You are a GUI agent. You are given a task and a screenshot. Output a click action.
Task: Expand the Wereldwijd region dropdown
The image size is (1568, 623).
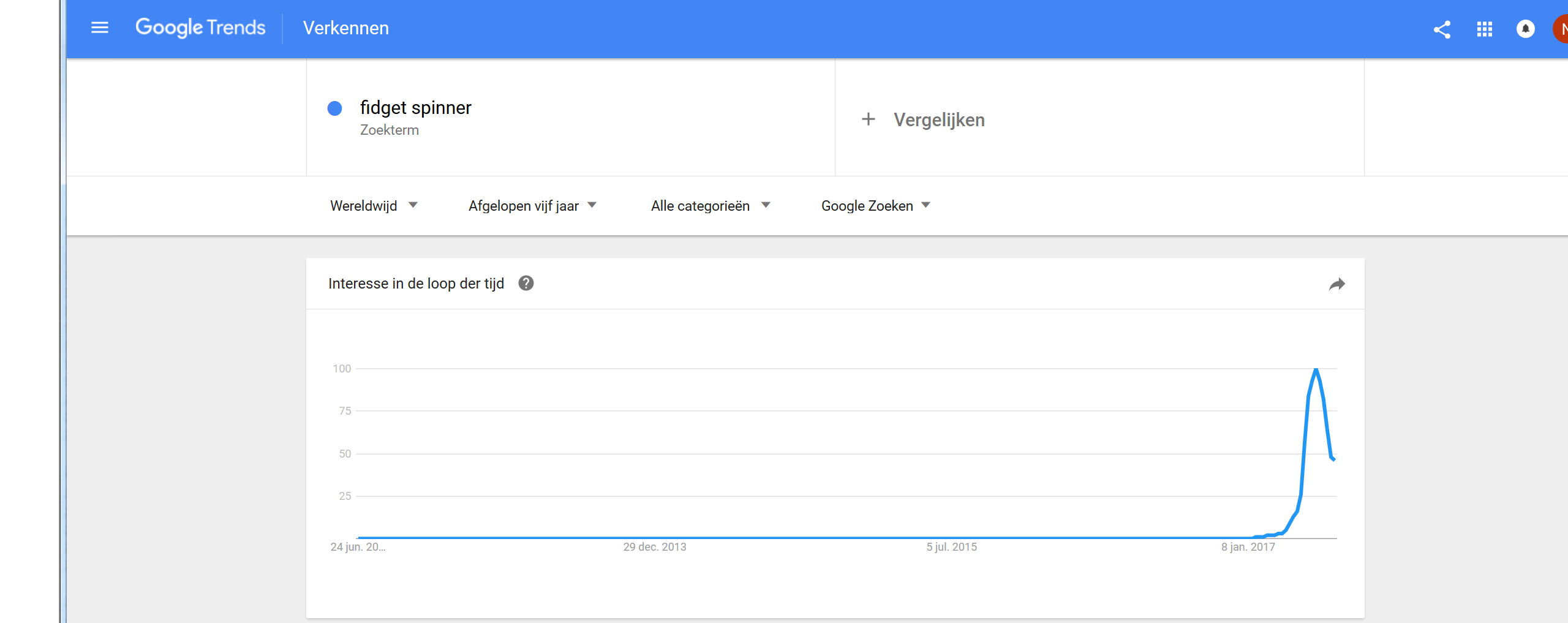tap(374, 206)
